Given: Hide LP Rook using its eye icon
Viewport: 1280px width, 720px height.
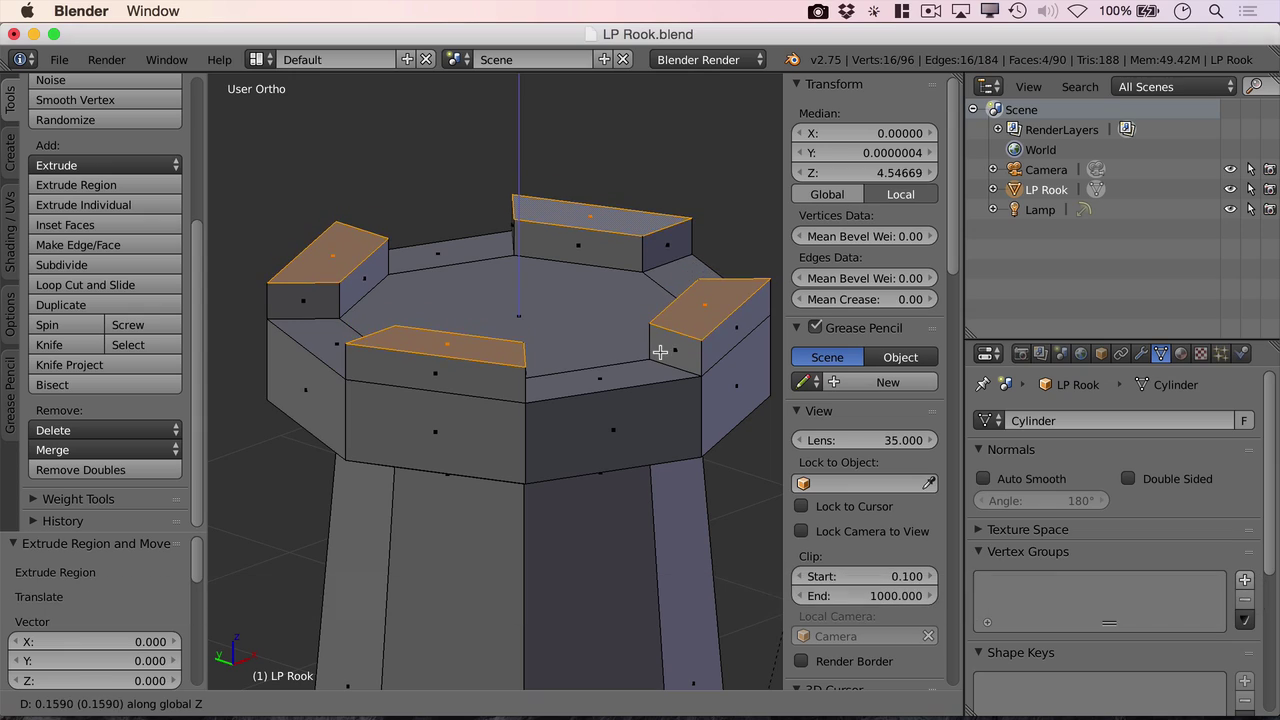Looking at the screenshot, I should (x=1230, y=190).
